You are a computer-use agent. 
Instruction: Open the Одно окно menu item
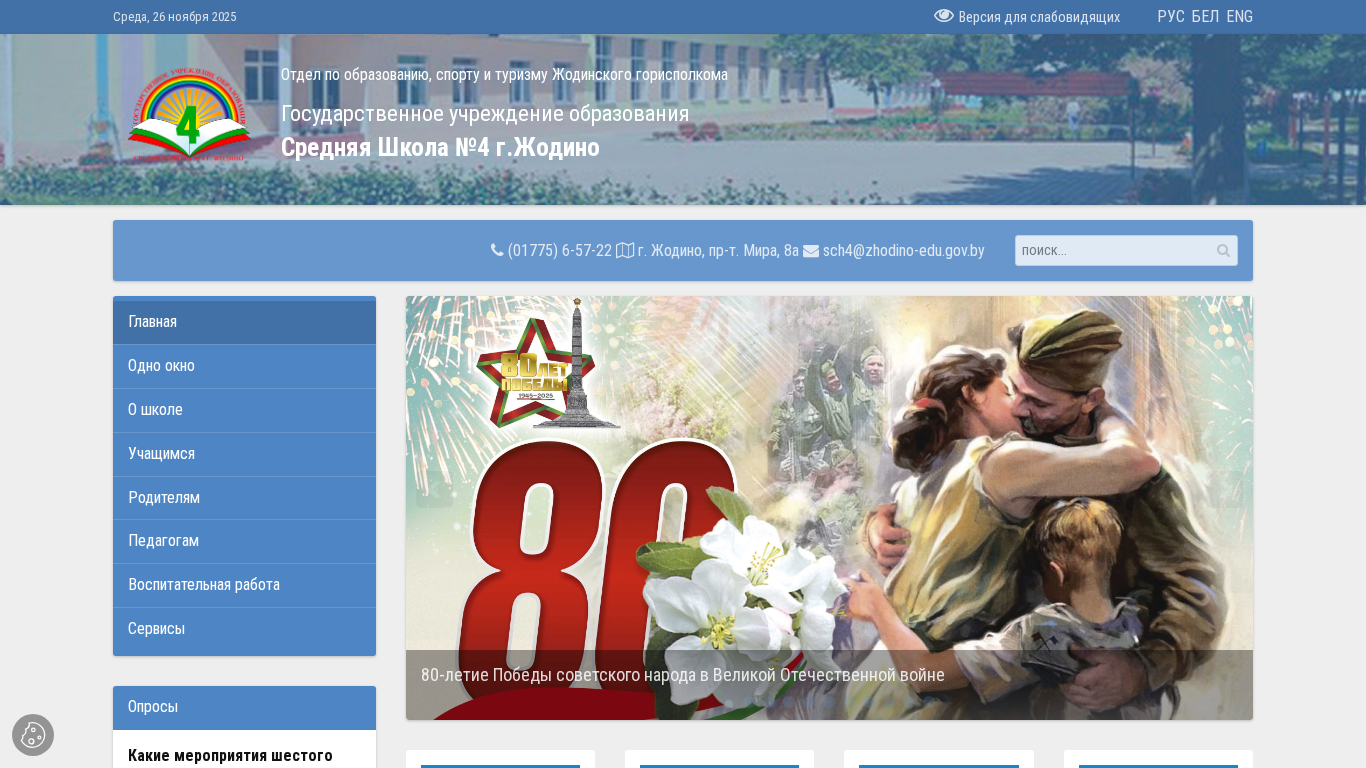[244, 366]
